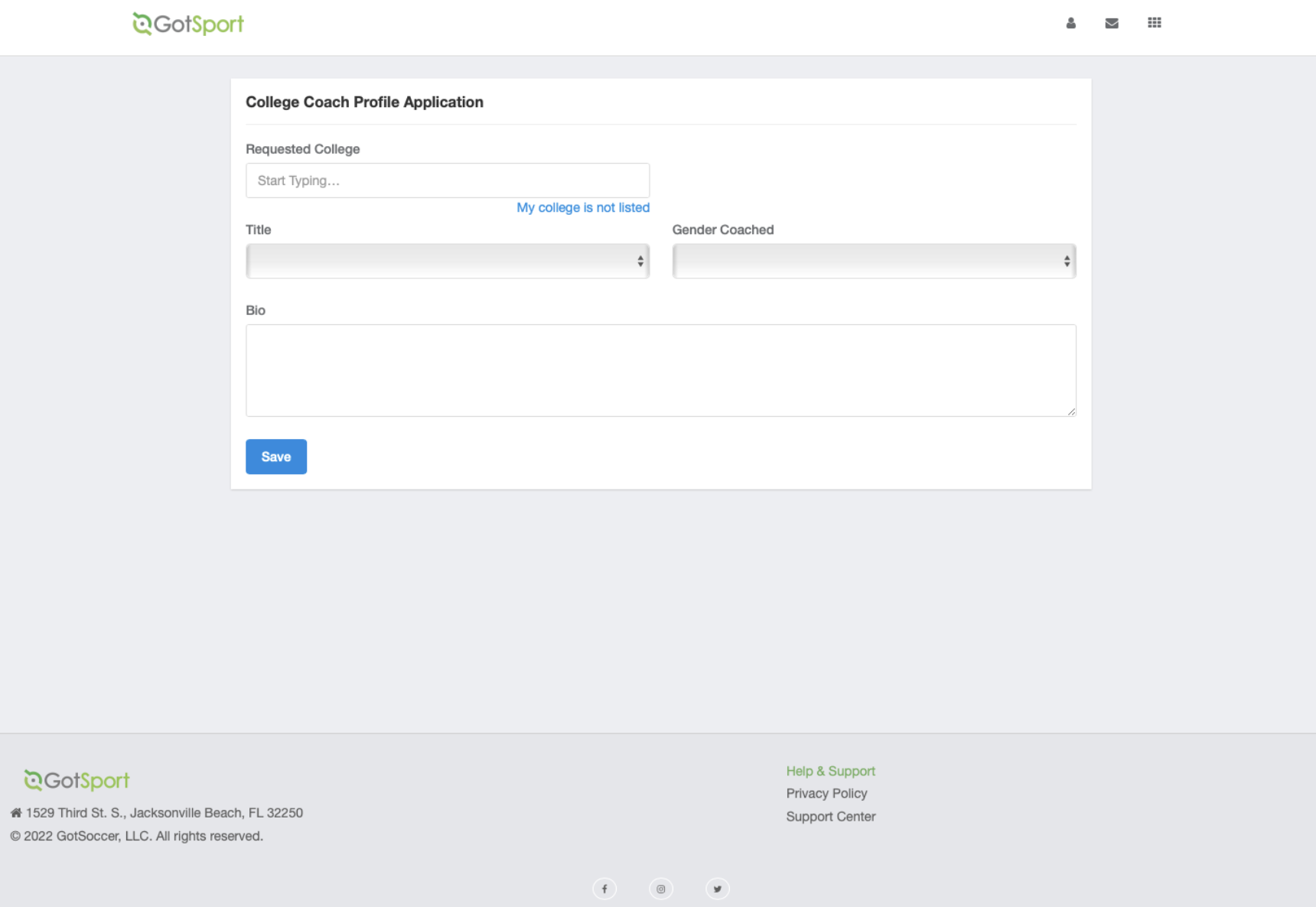Click inside the Bio text area

click(661, 370)
